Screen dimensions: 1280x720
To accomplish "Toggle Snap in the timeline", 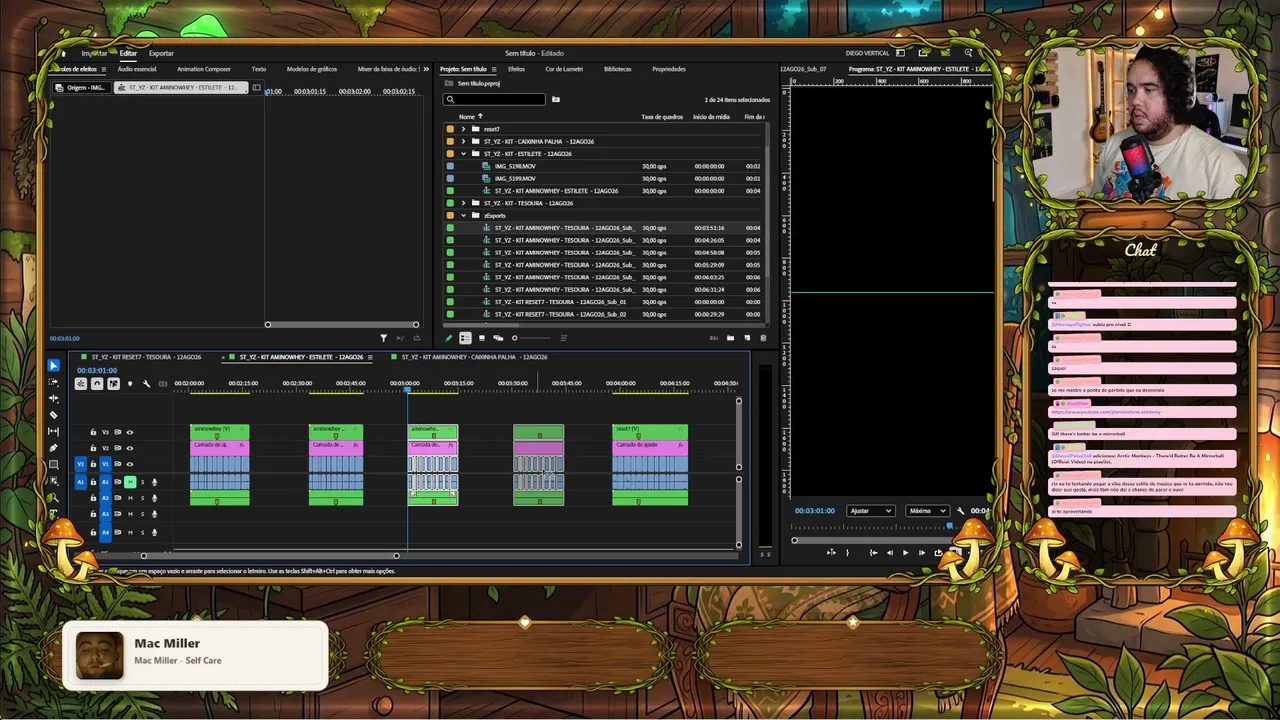I will tap(97, 384).
